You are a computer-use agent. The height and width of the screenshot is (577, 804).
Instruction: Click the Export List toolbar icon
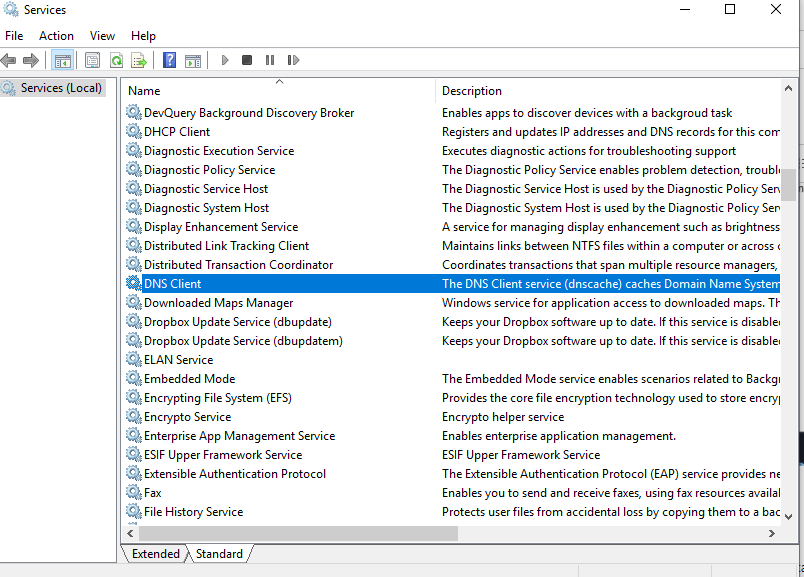coord(139,61)
